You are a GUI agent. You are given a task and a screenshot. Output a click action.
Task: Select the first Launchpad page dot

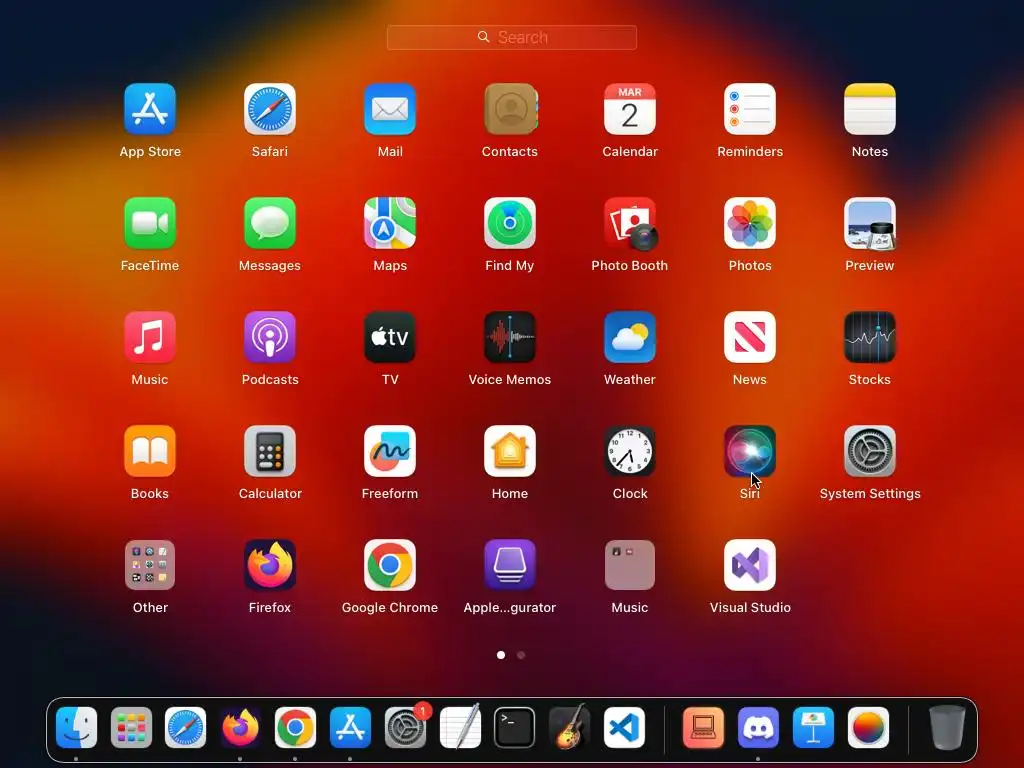click(x=501, y=655)
